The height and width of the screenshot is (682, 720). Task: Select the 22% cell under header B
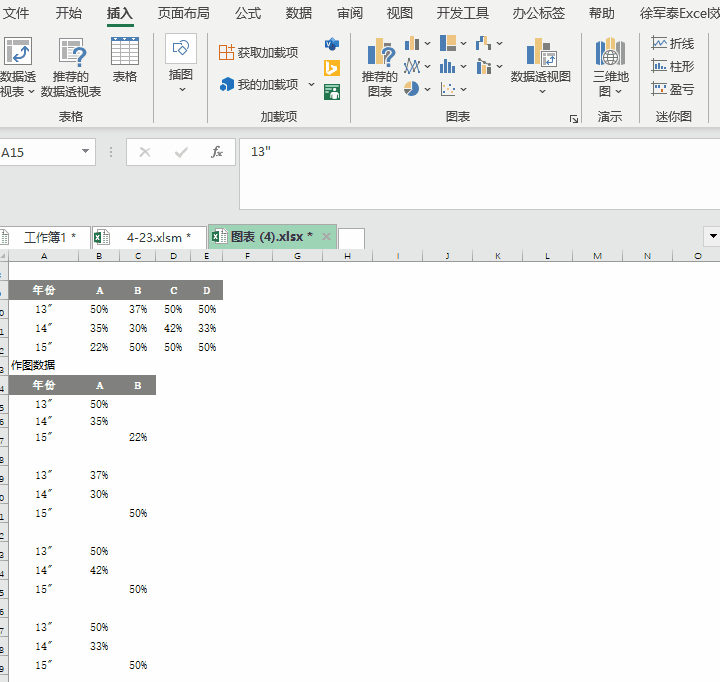(x=138, y=437)
